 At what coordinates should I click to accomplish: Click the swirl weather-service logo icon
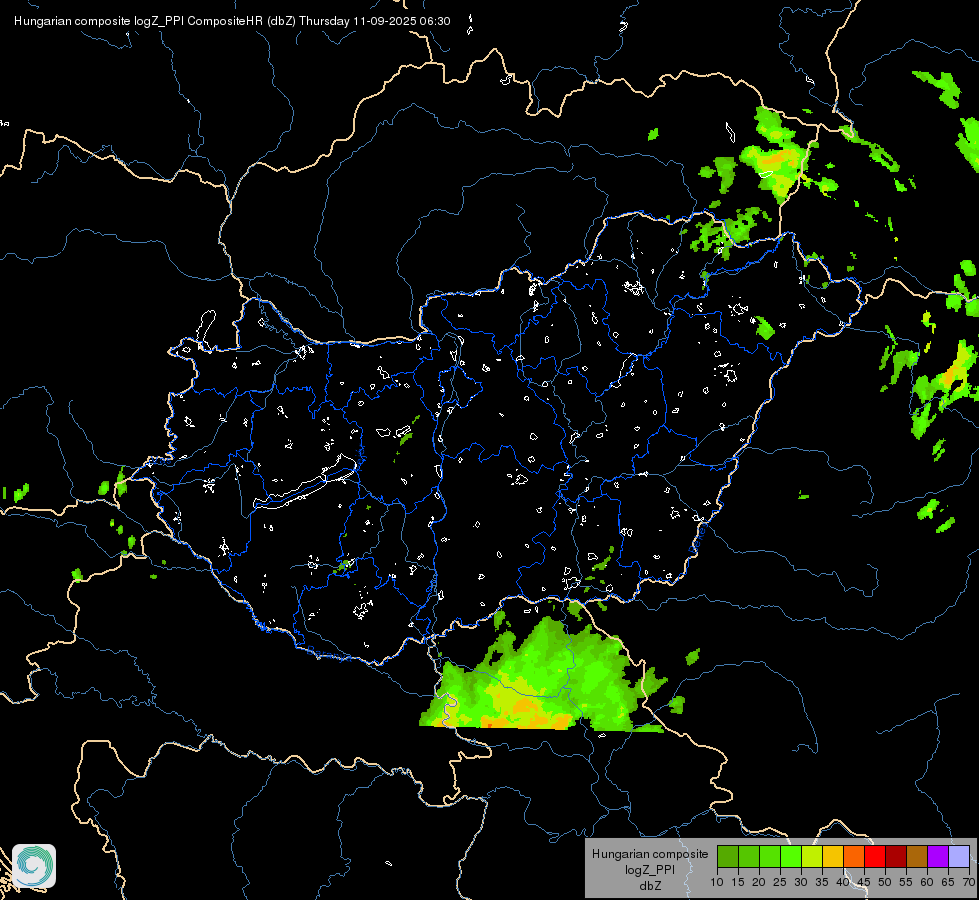click(34, 866)
